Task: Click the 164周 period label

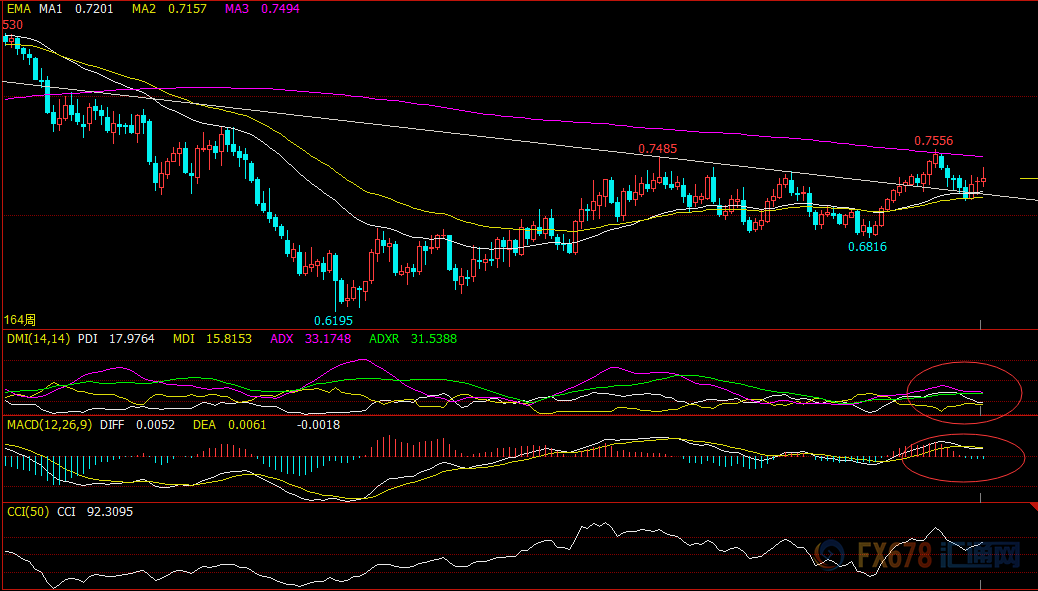Action: click(x=20, y=319)
